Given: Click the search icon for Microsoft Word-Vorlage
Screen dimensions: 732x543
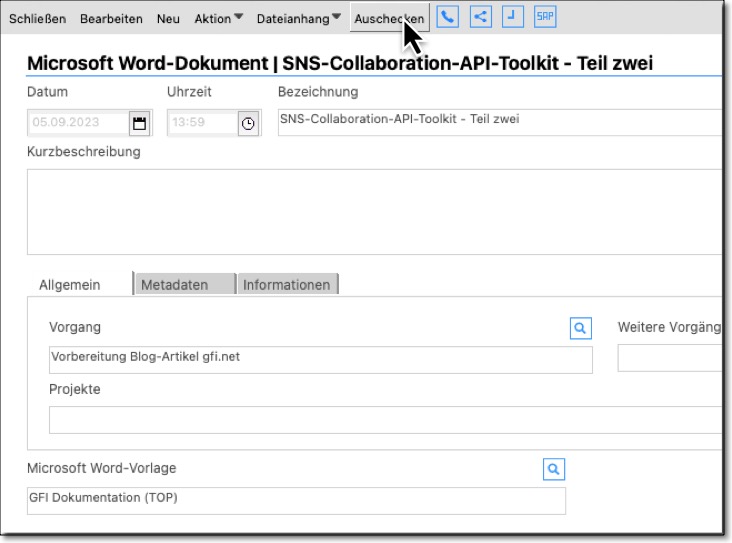Looking at the screenshot, I should (x=554, y=469).
